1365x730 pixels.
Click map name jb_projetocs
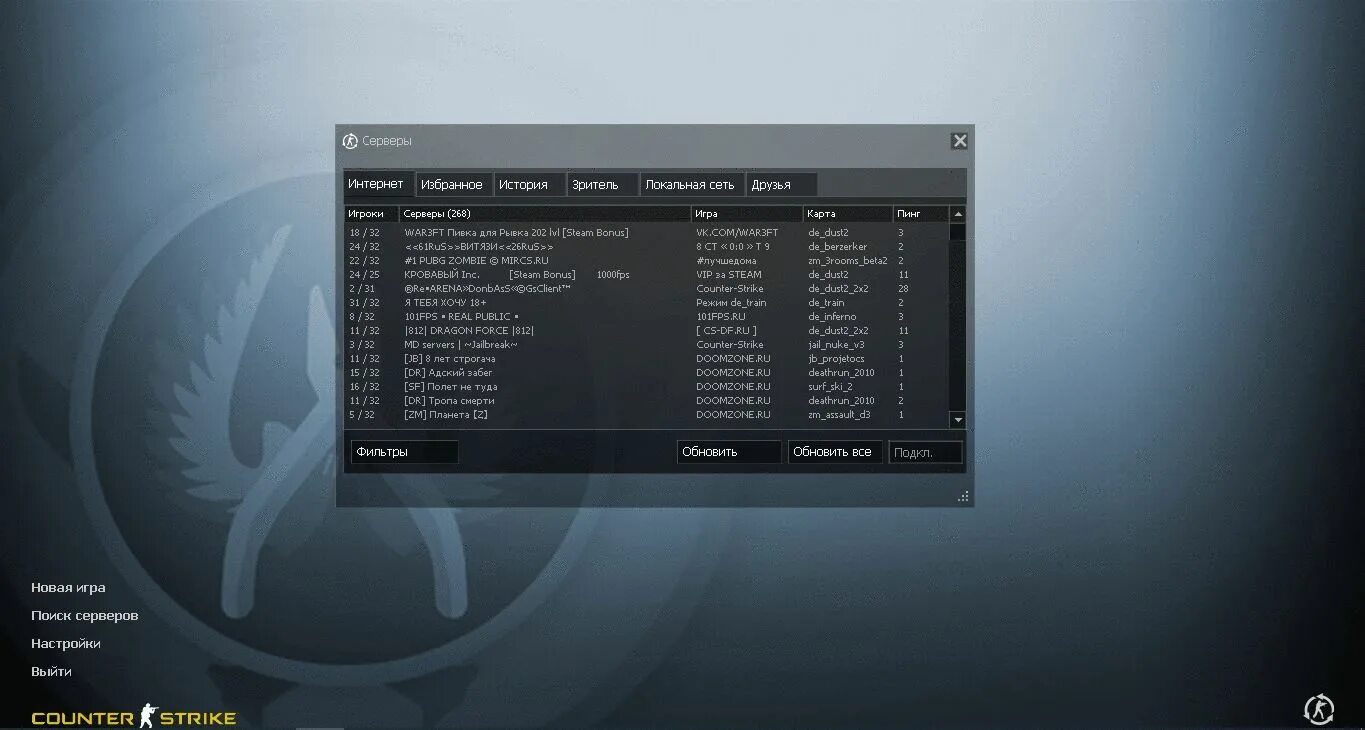837,359
